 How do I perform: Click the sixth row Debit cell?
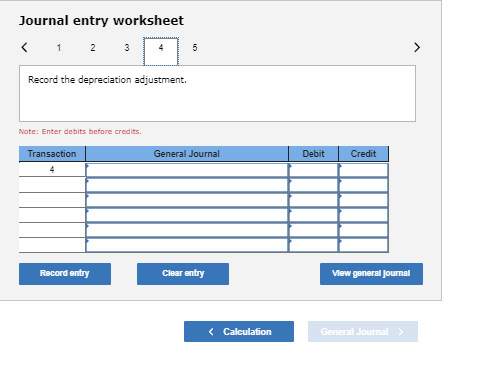313,245
